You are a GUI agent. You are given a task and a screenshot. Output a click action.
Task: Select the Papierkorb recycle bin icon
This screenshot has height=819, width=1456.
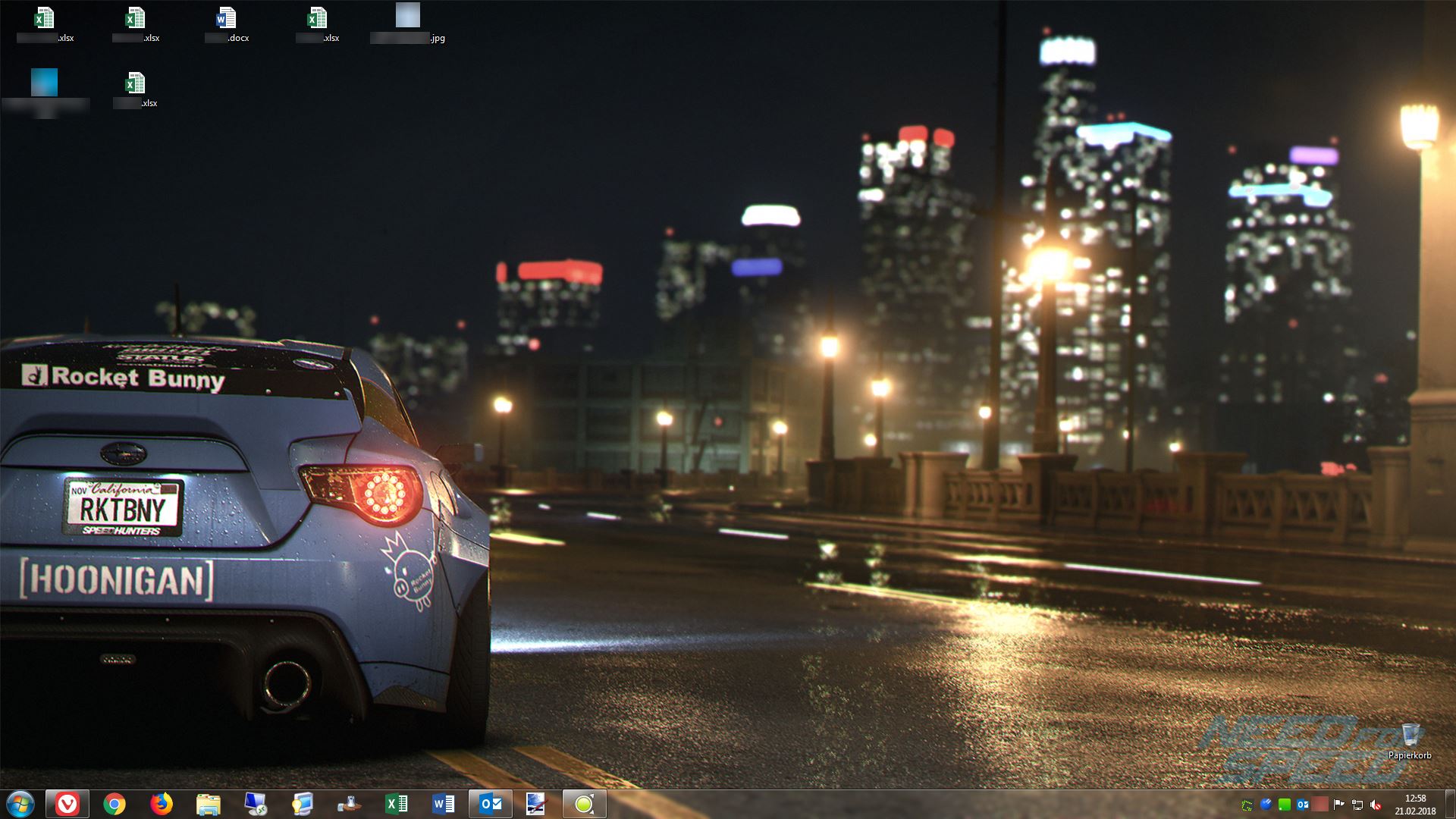pos(1410,741)
